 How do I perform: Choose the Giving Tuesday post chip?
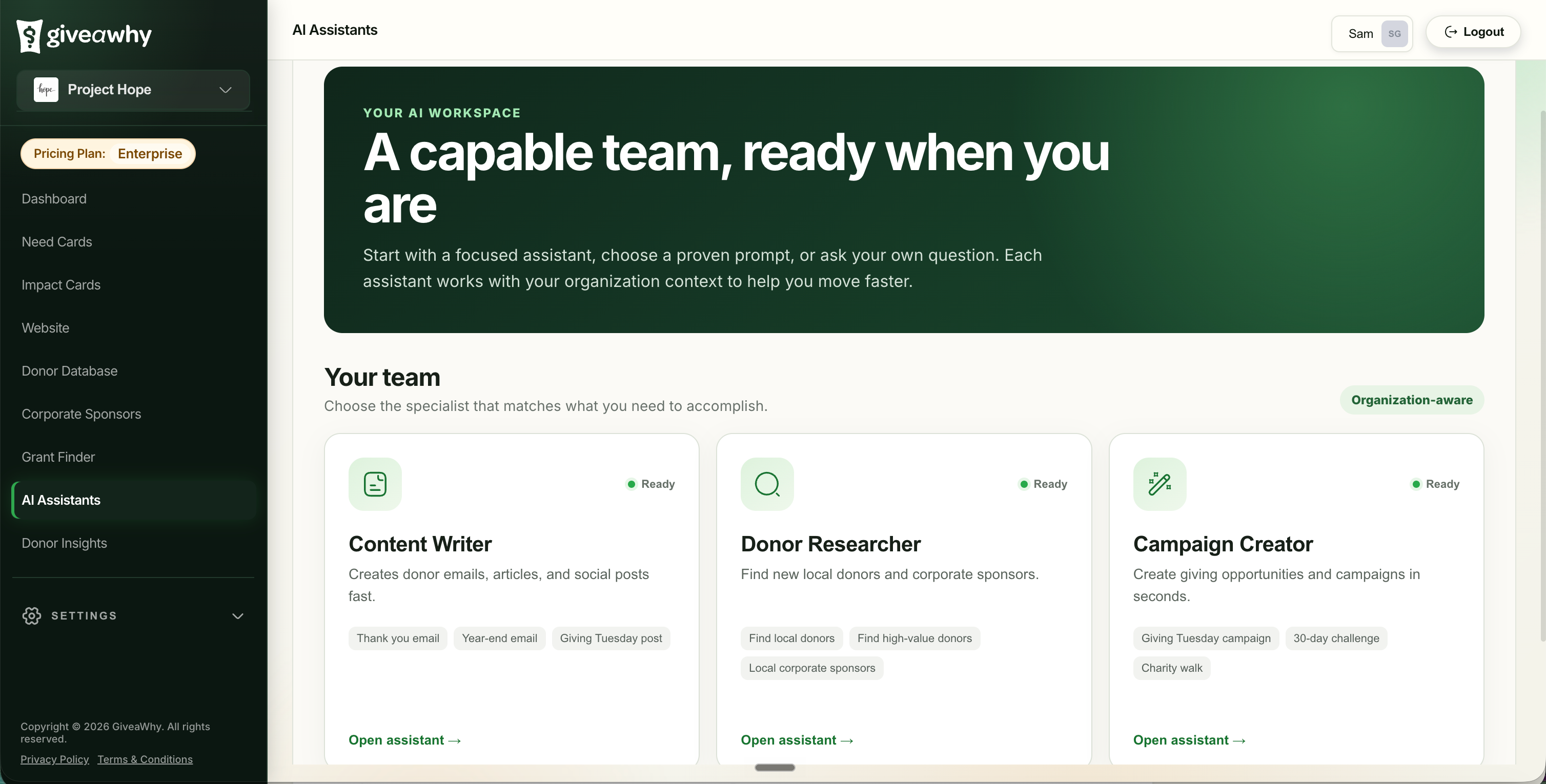[611, 638]
